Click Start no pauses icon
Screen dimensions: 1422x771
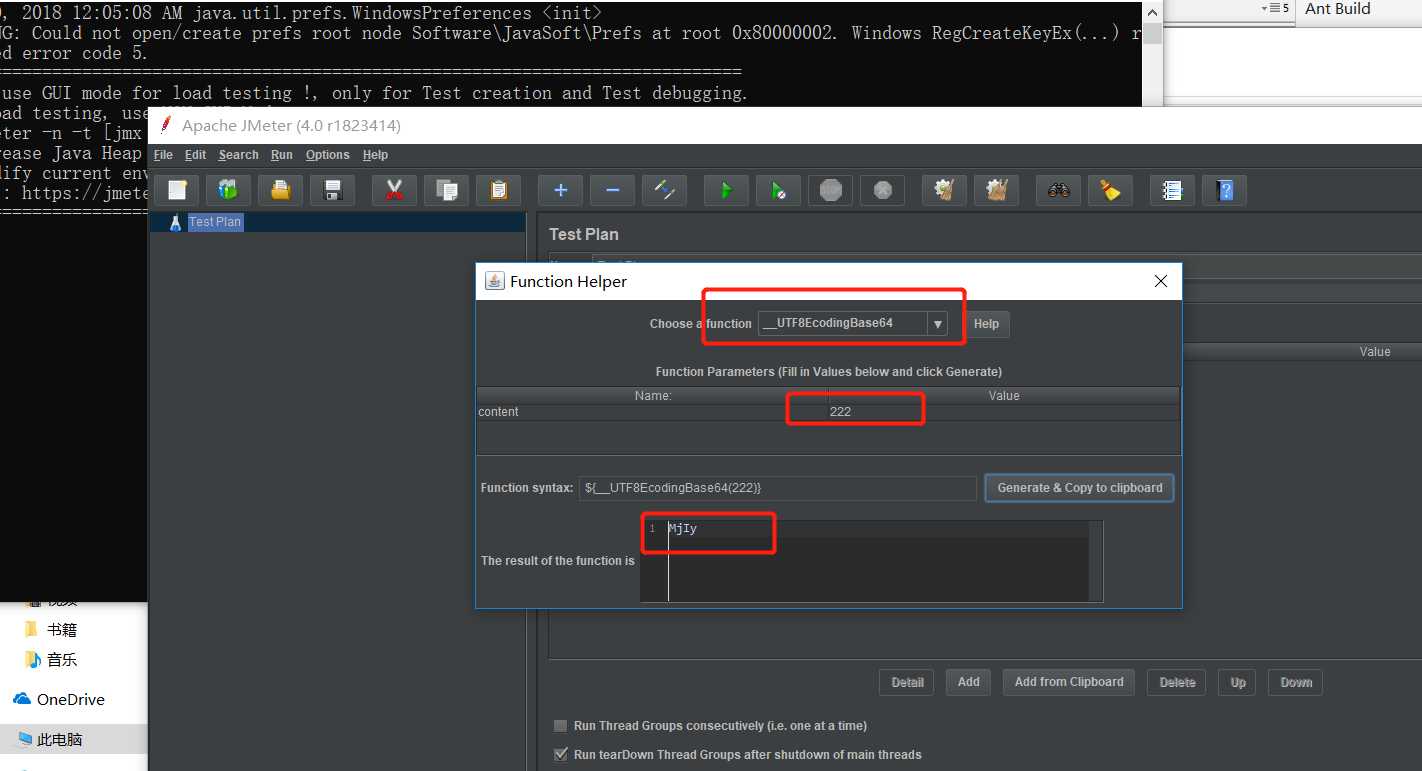coord(779,190)
